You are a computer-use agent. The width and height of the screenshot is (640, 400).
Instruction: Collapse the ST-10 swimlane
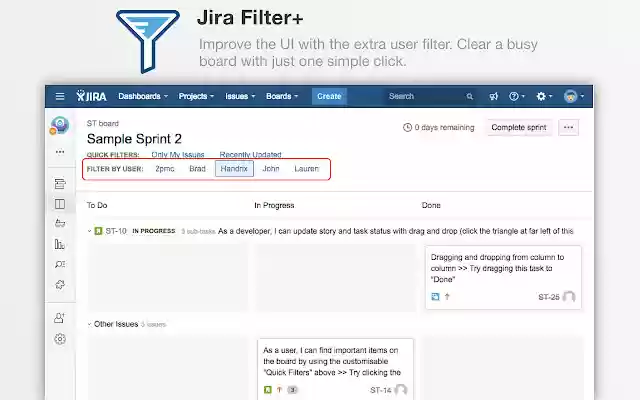coord(89,231)
